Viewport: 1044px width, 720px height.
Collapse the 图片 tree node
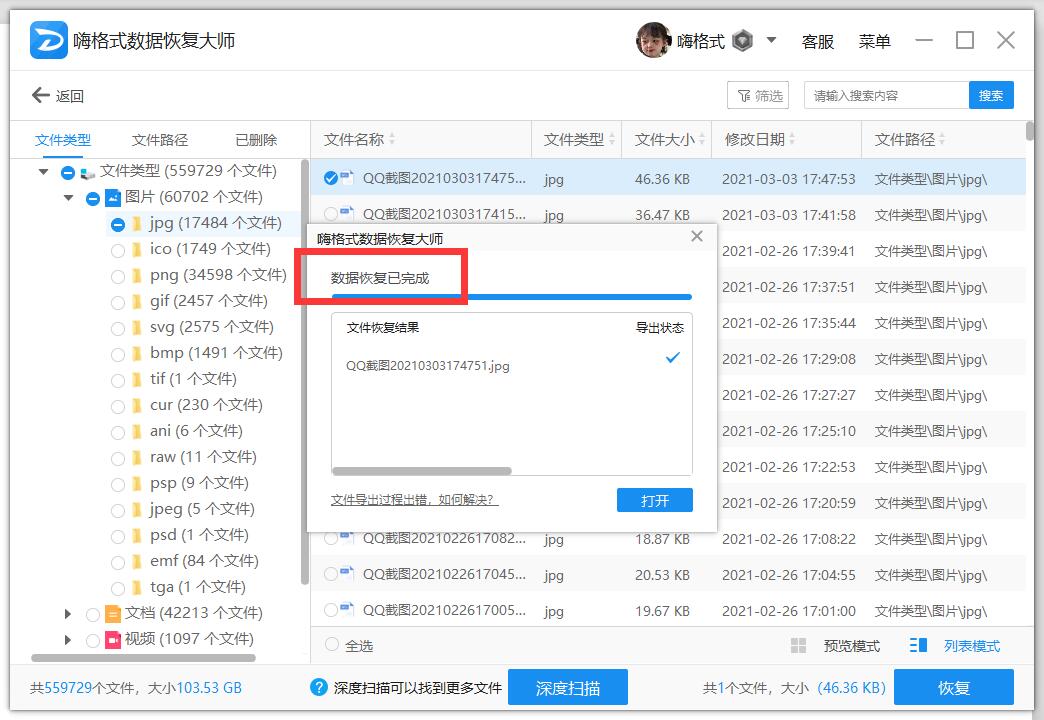(x=68, y=198)
